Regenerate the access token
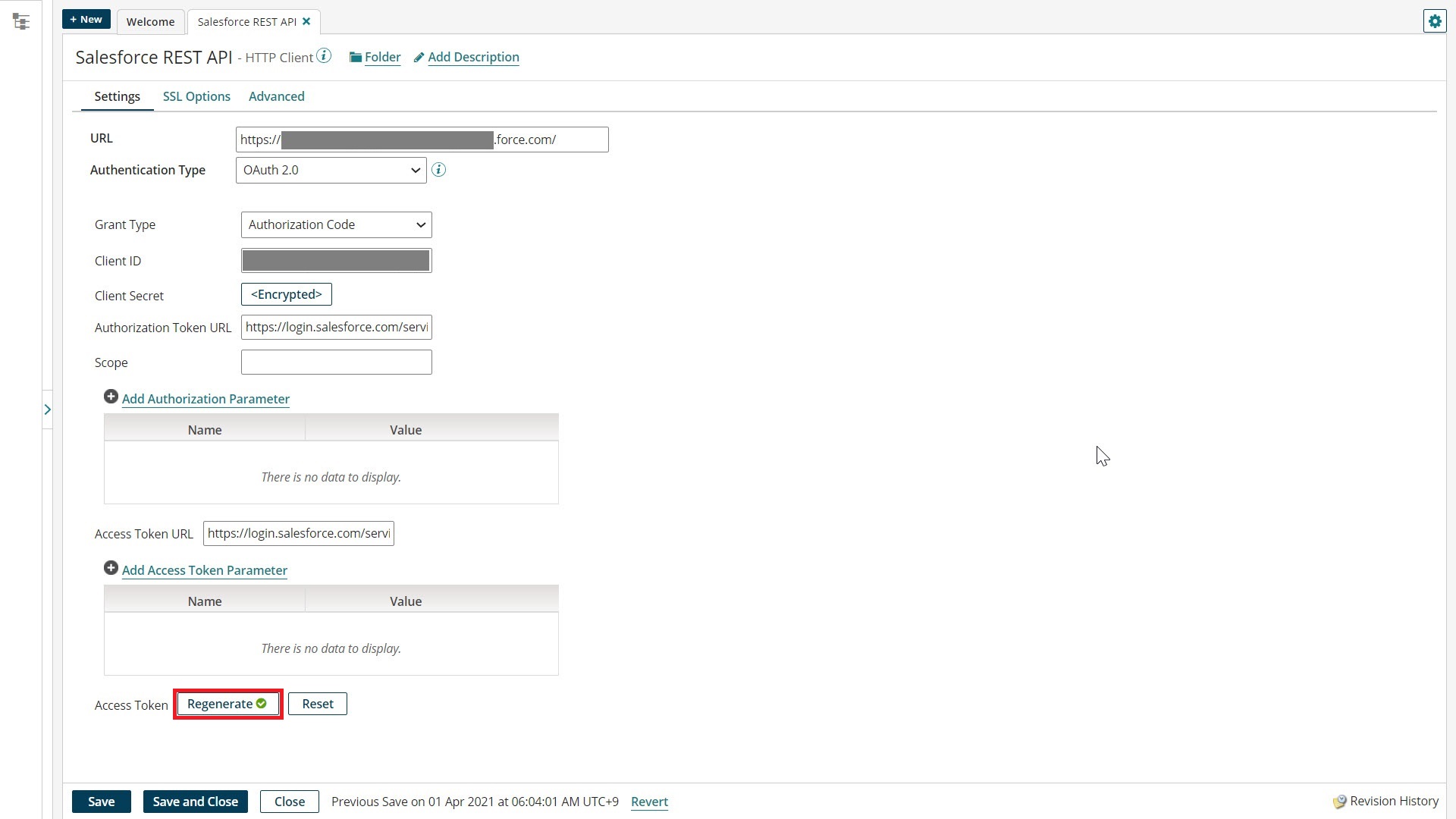This screenshot has height=819, width=1456. (x=227, y=704)
